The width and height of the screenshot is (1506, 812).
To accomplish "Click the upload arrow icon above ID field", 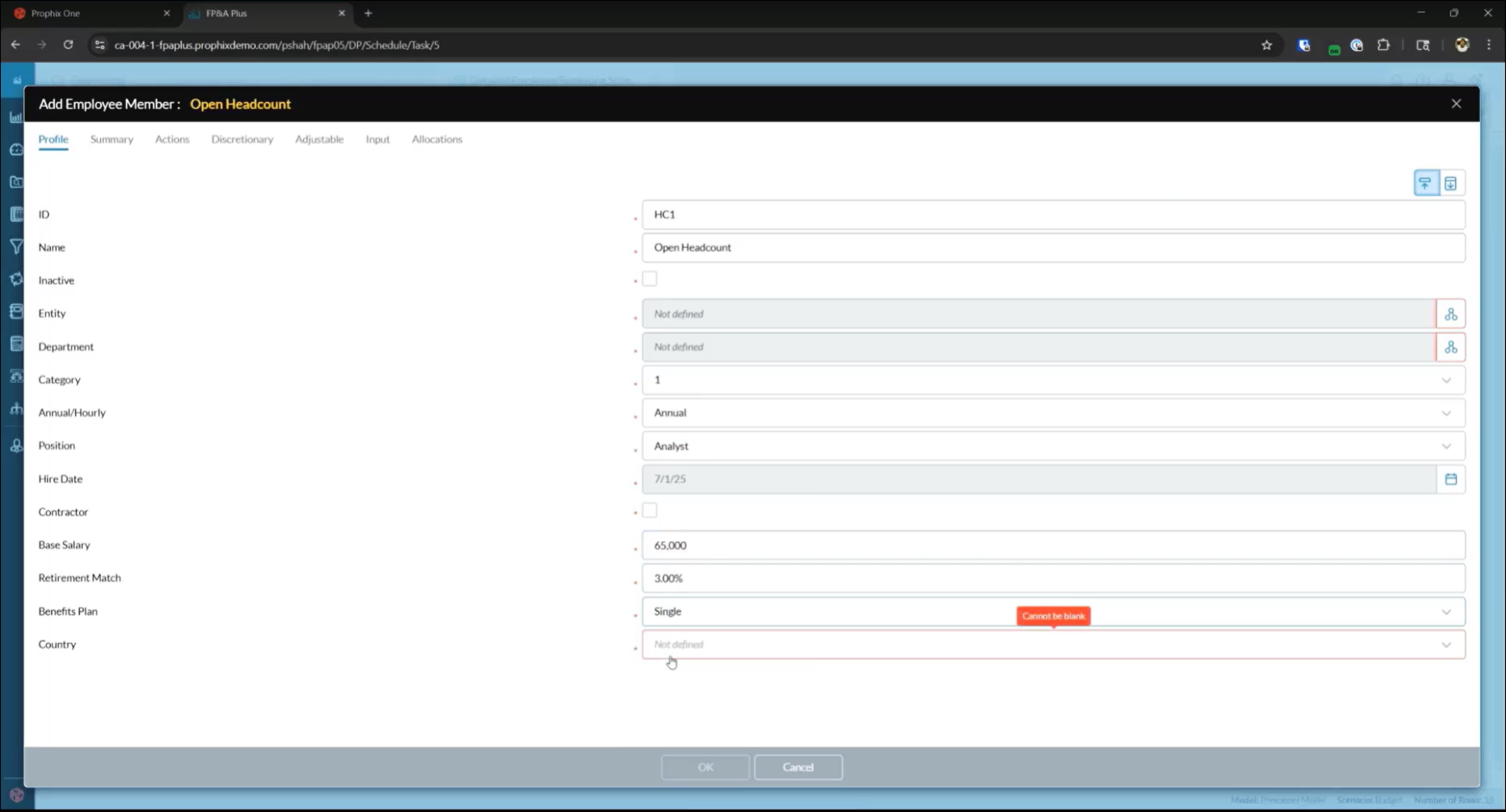I will 1425,183.
